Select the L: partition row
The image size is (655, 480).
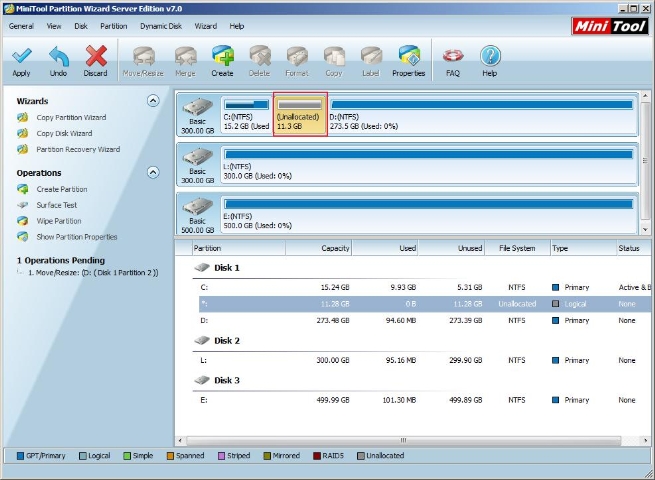pos(425,360)
